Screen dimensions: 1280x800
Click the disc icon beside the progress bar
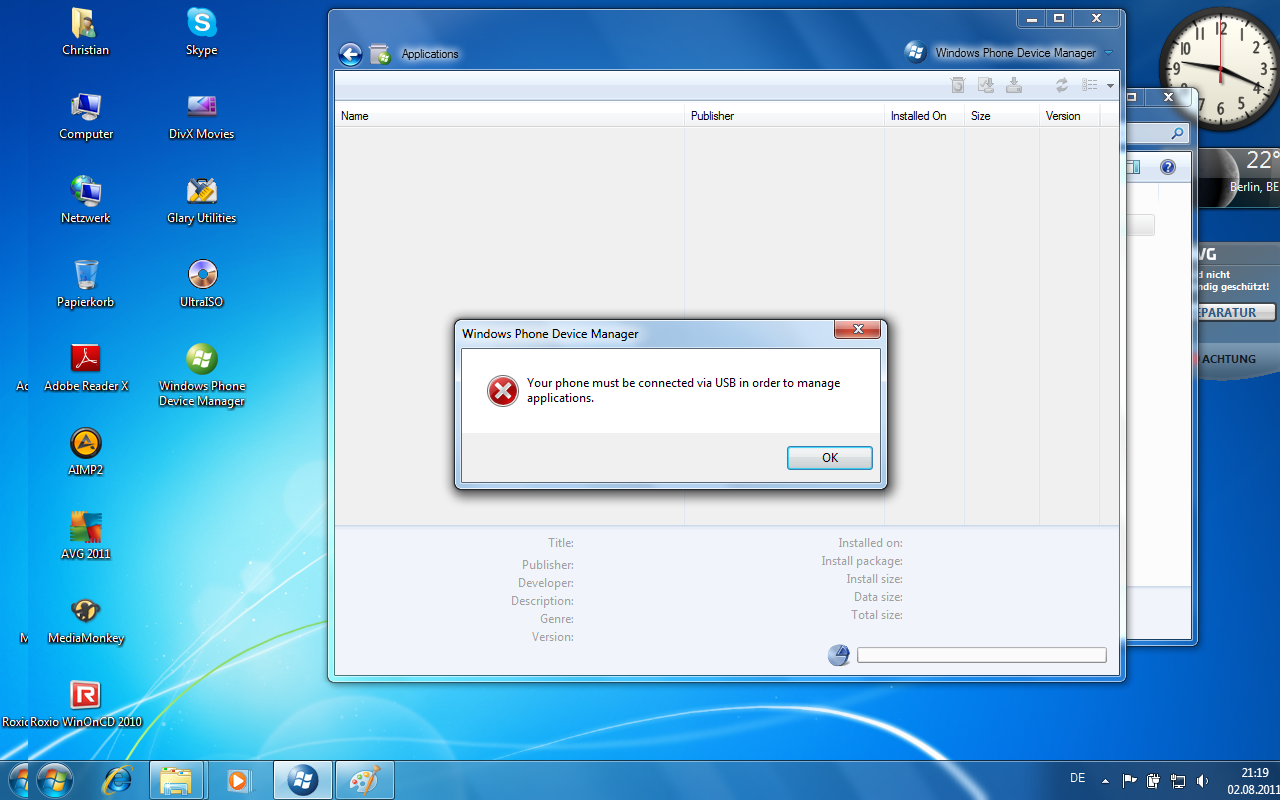pyautogui.click(x=839, y=655)
